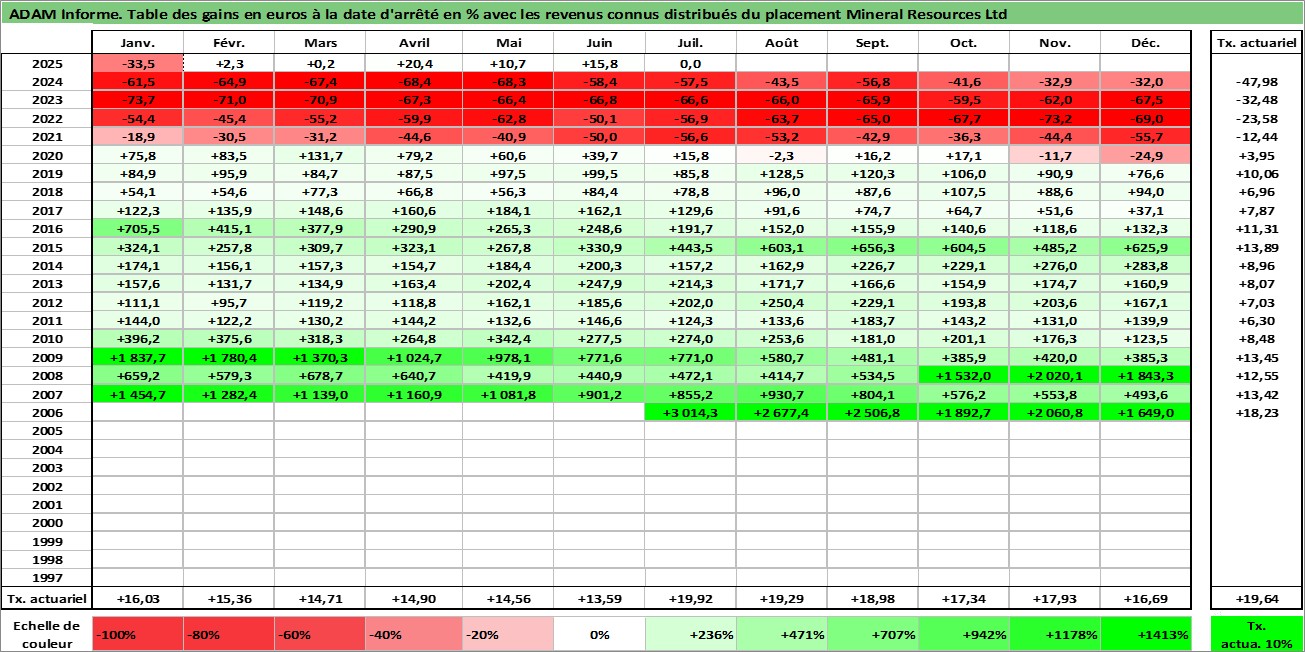The image size is (1305, 652).
Task: Select the +107,5 cell in 2018
Action: click(x=964, y=192)
